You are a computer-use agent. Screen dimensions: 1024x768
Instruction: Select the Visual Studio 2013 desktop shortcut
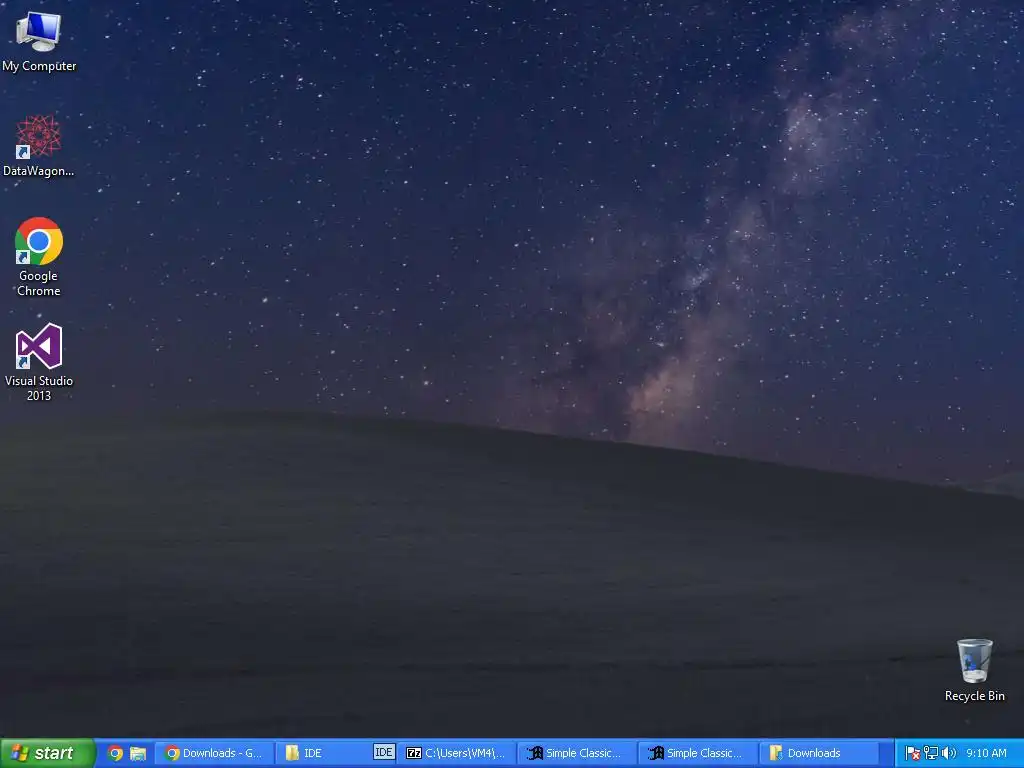coord(39,361)
